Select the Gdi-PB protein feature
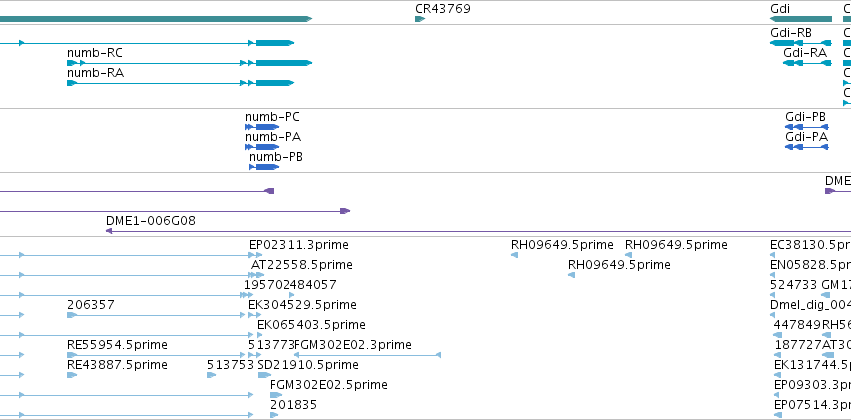The image size is (851, 420). coord(806,127)
